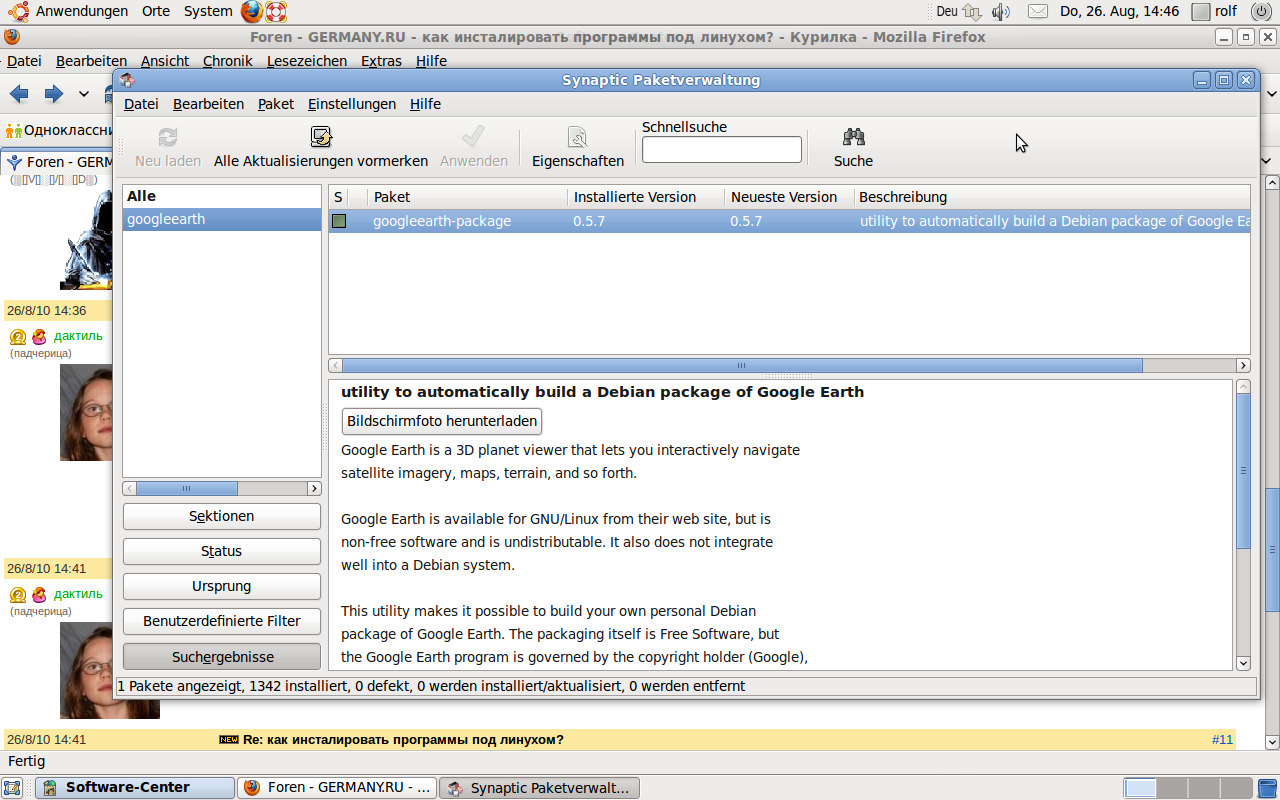Go forward using Firefox's forward arrow
The height and width of the screenshot is (800, 1280).
click(54, 94)
